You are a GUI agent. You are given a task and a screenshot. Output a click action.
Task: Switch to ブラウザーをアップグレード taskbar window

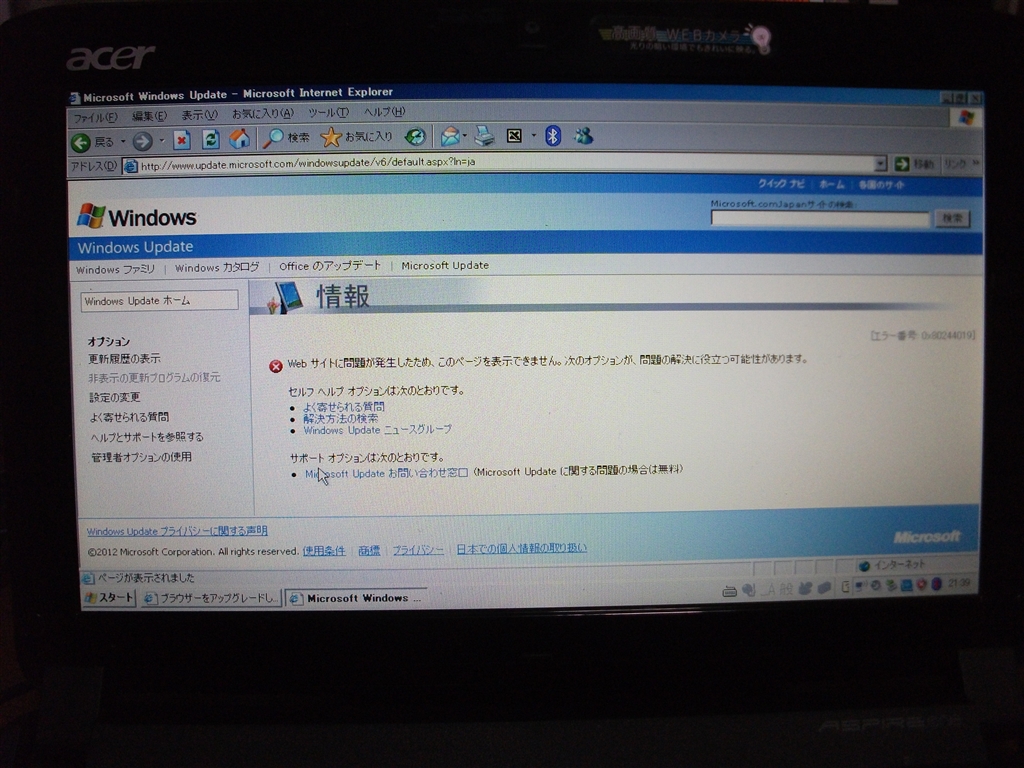tap(211, 598)
